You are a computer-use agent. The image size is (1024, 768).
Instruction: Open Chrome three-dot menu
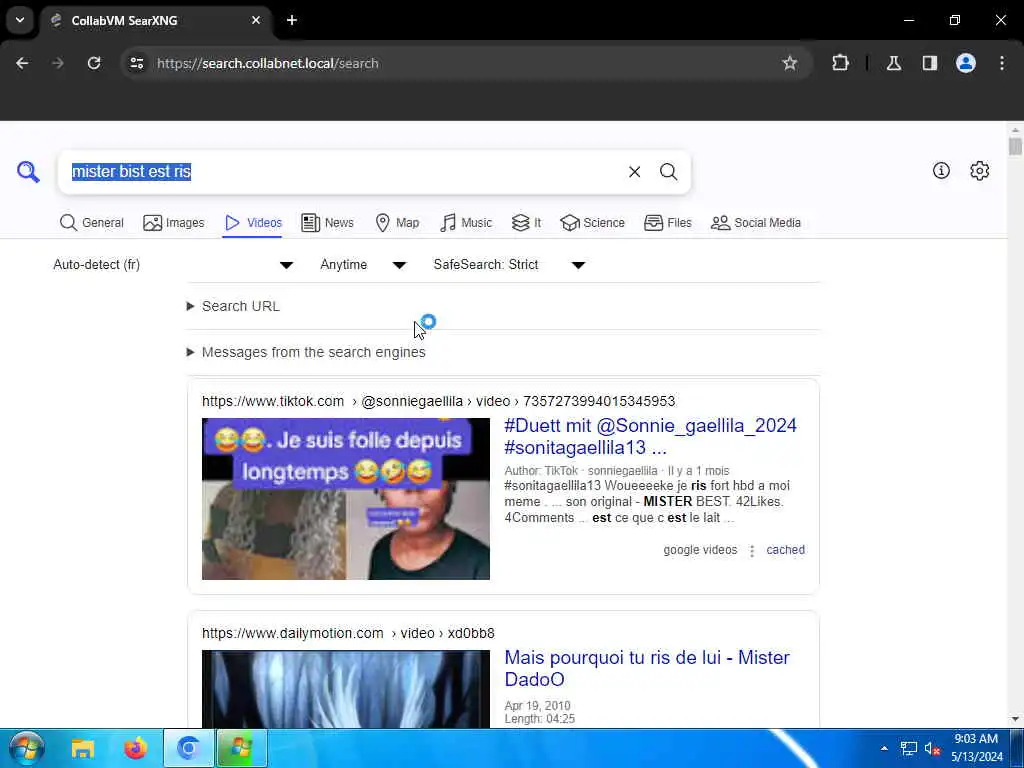click(x=1002, y=63)
